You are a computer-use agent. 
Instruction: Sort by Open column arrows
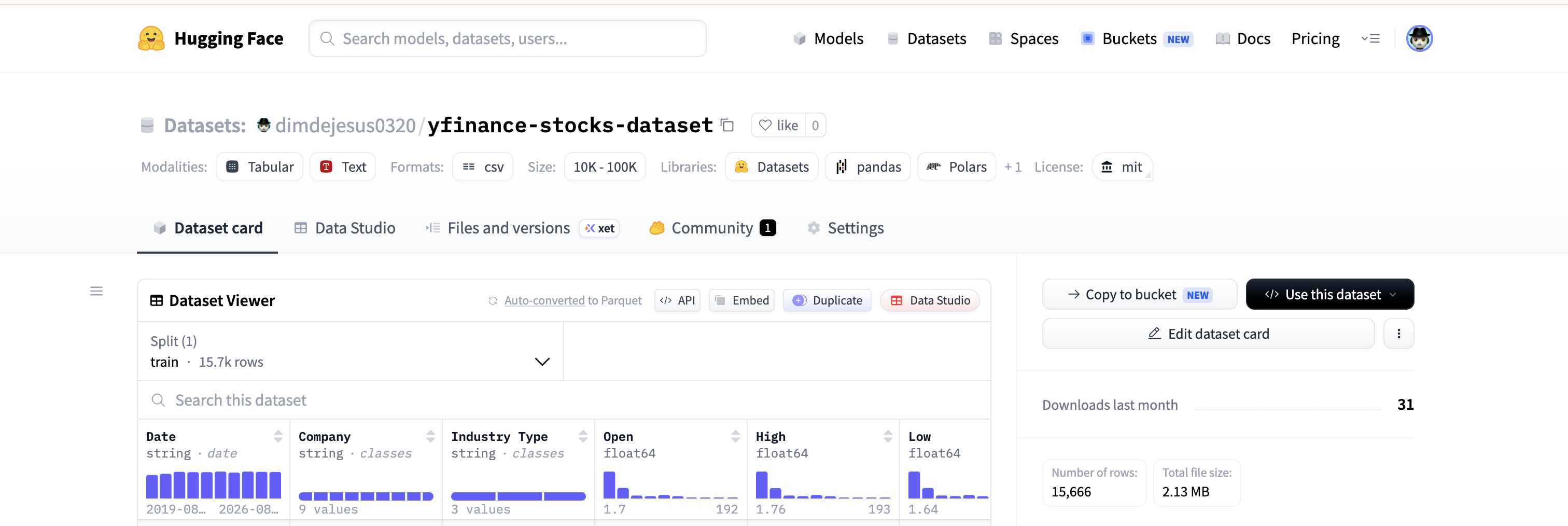pos(735,436)
